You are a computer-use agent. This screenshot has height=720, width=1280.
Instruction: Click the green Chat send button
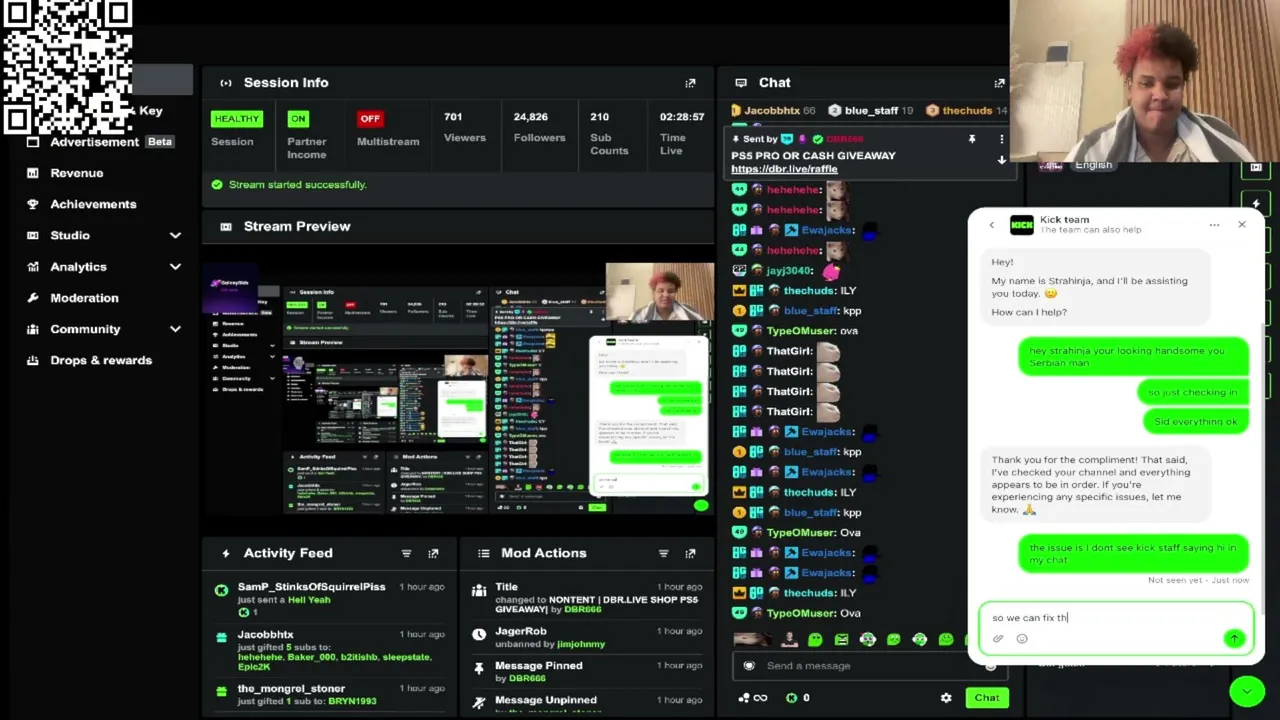[x=987, y=698]
